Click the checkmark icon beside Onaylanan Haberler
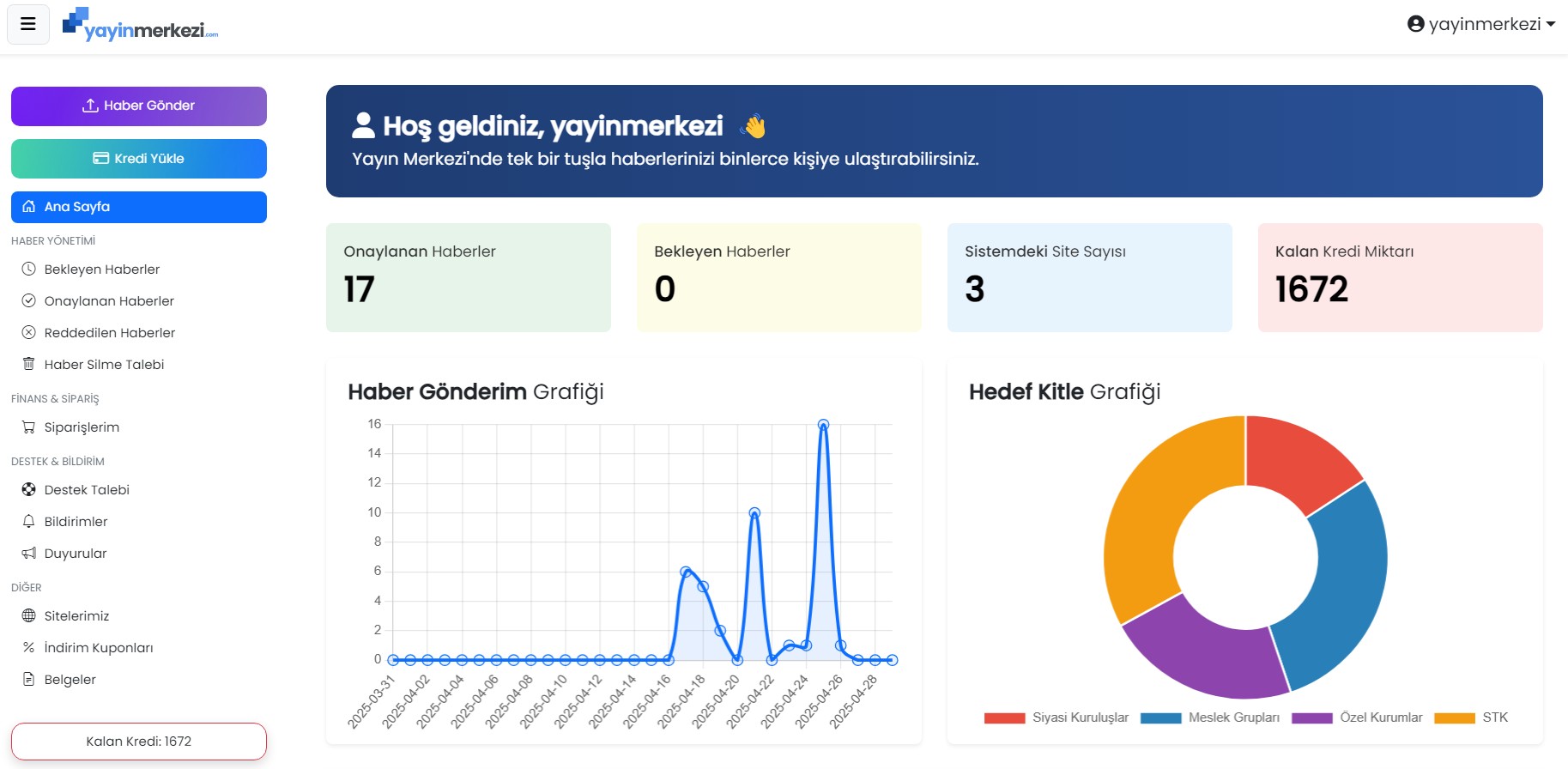1568x769 pixels. [28, 300]
